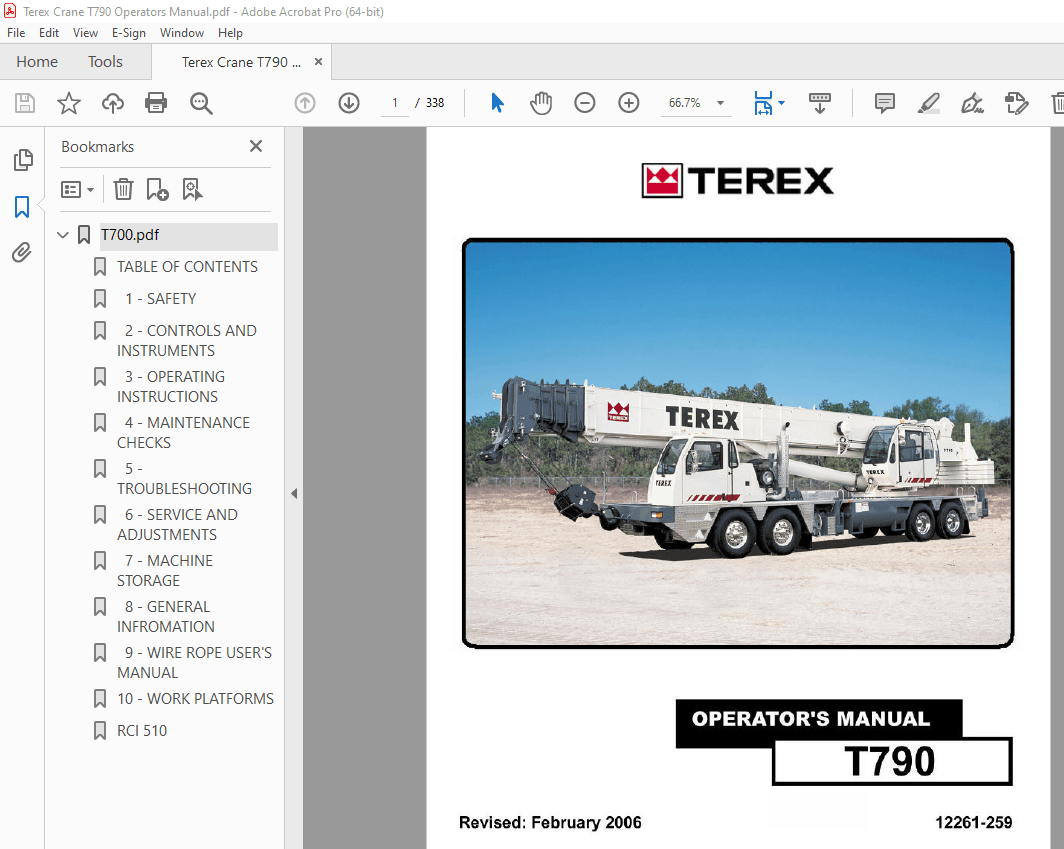The width and height of the screenshot is (1064, 849).
Task: Toggle the Page Thumbnails panel
Action: click(22, 160)
